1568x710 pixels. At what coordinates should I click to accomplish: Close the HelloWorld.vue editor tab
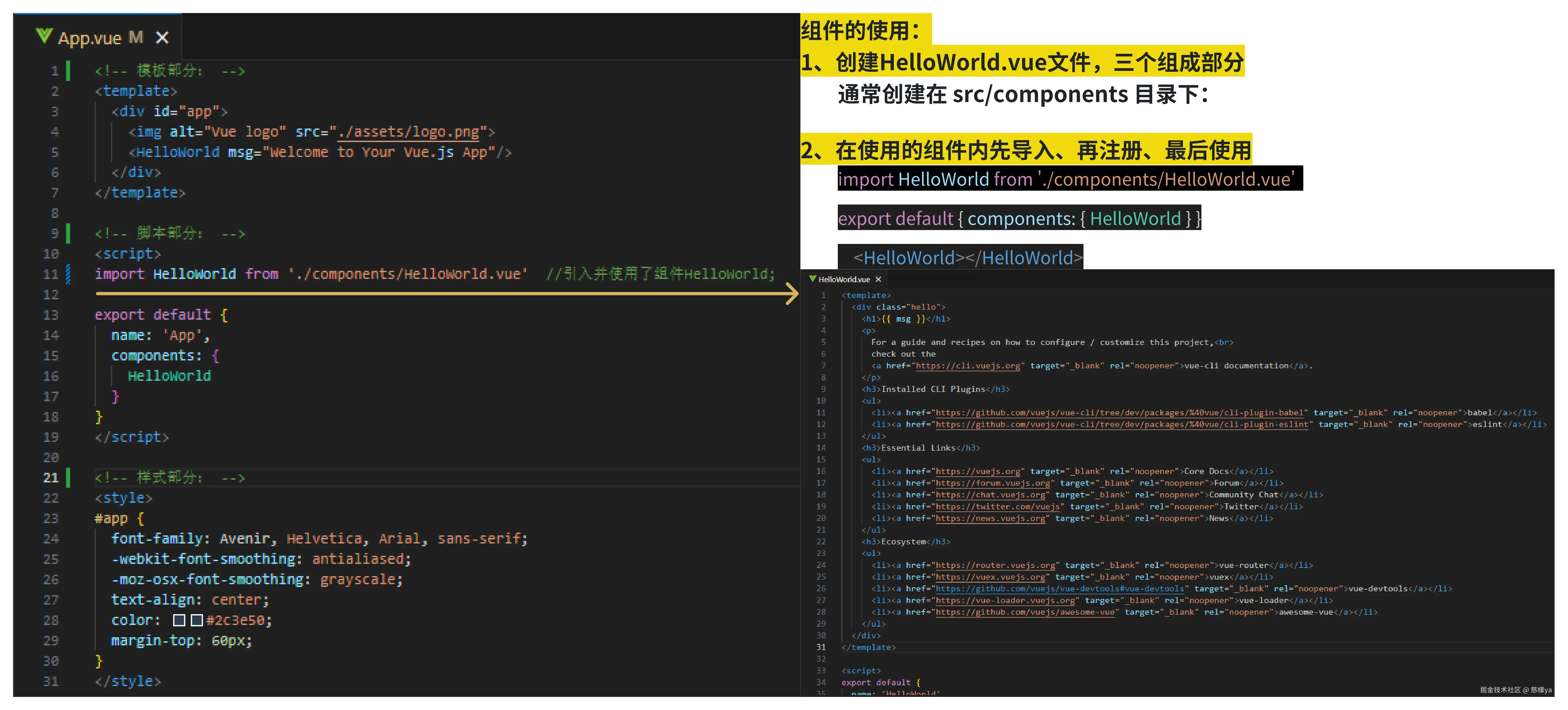pyautogui.click(x=878, y=279)
